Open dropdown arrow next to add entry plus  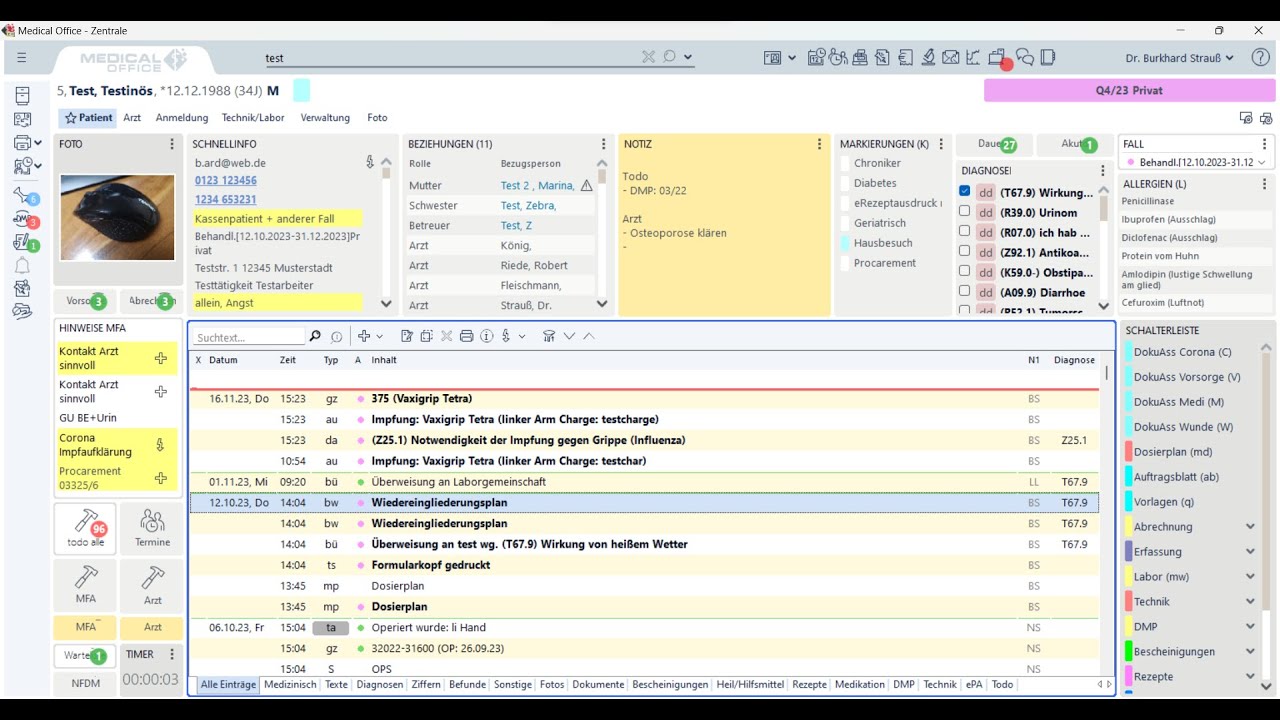379,336
